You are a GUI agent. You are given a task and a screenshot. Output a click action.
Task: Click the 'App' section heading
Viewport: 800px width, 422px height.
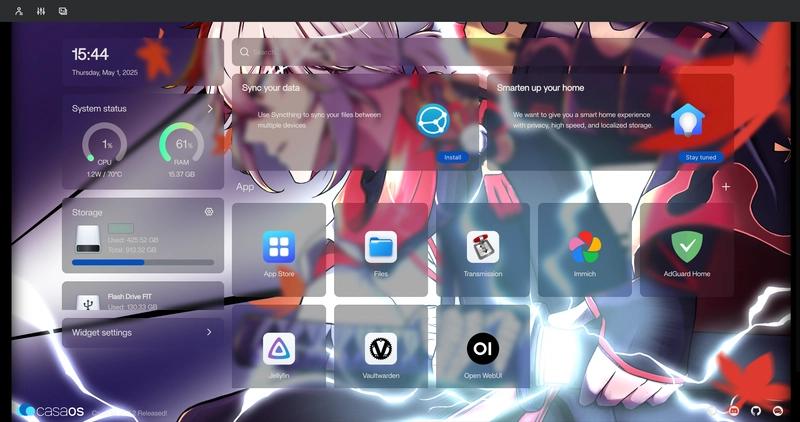tap(245, 187)
